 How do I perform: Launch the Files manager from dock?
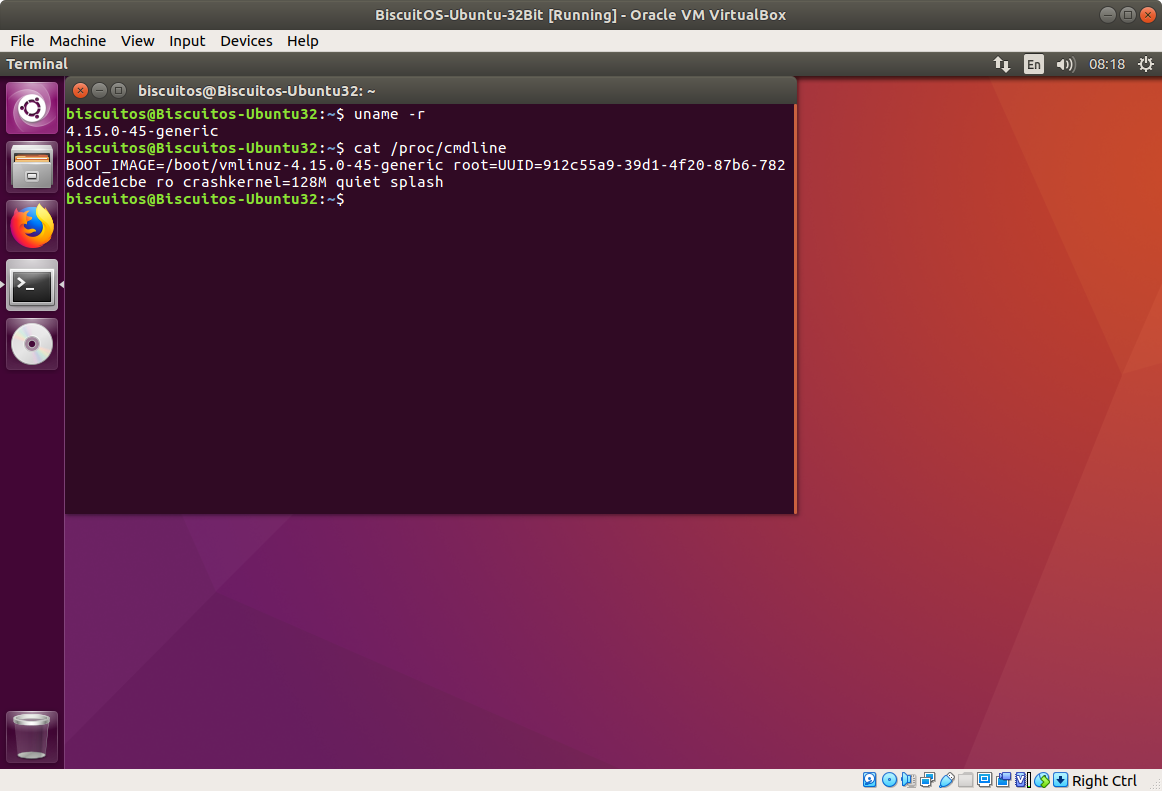pyautogui.click(x=32, y=167)
